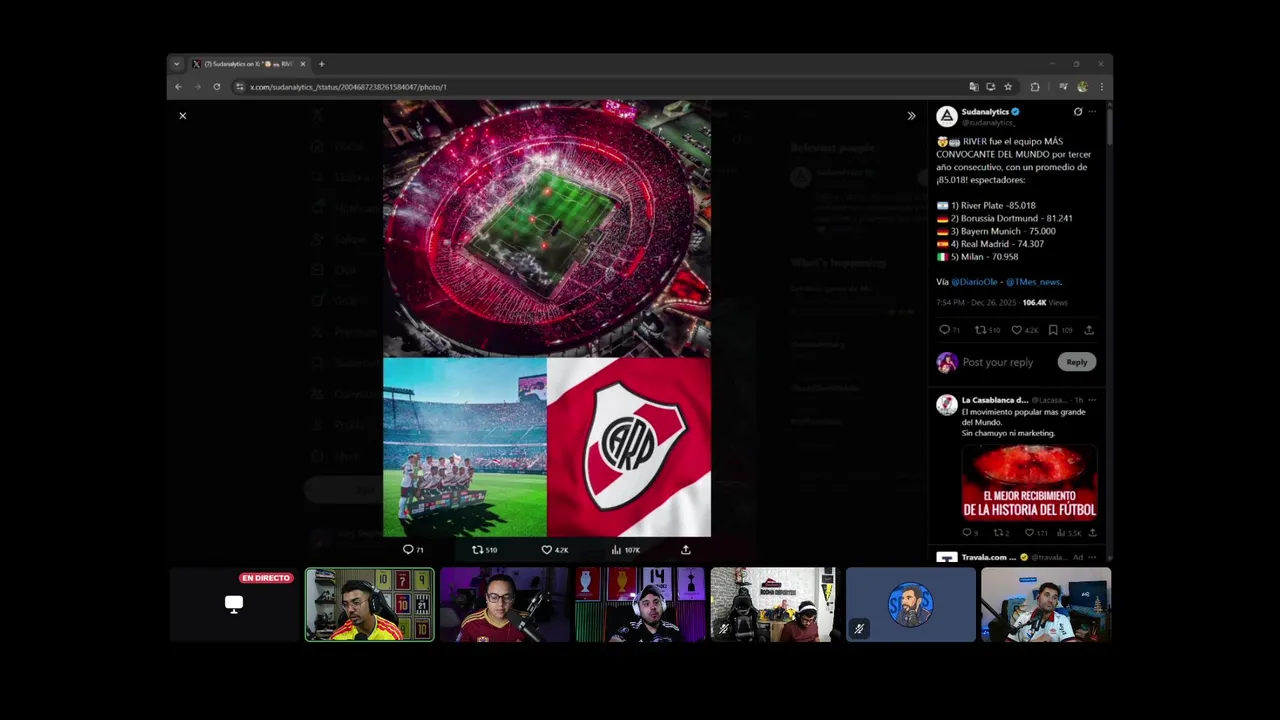Screen dimensions: 1280x720
Task: Bookmark this page with the star icon
Action: point(1008,87)
